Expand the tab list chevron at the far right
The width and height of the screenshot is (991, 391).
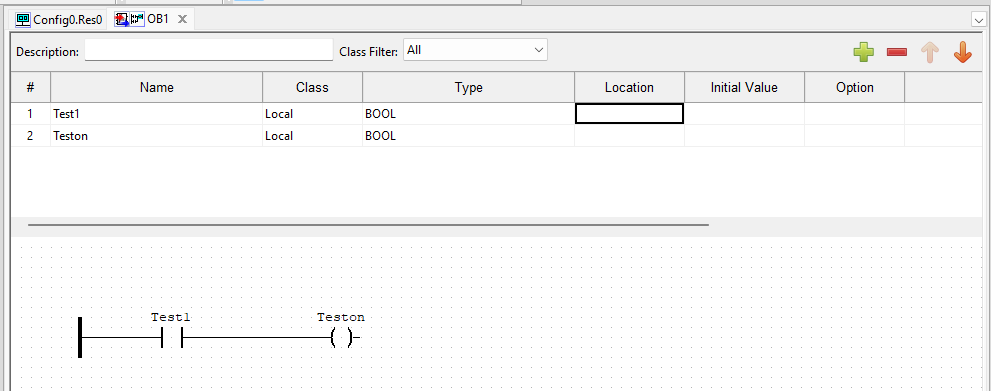click(x=978, y=20)
